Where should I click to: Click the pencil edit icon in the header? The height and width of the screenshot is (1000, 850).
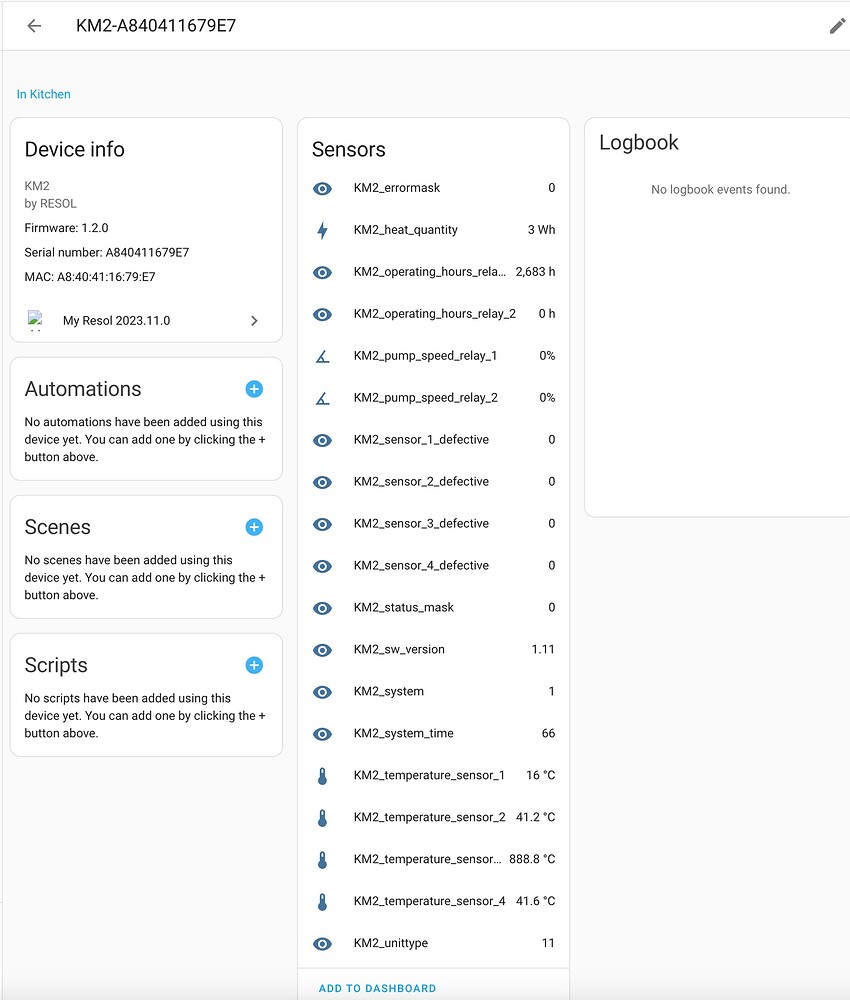point(837,26)
